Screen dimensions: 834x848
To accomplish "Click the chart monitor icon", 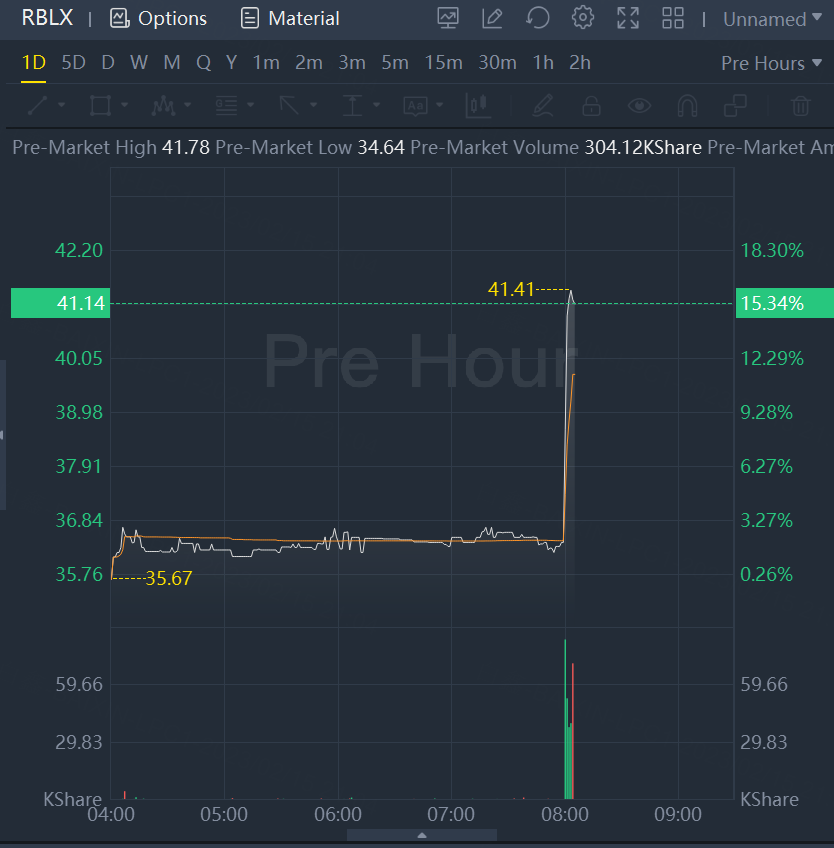I will [448, 18].
